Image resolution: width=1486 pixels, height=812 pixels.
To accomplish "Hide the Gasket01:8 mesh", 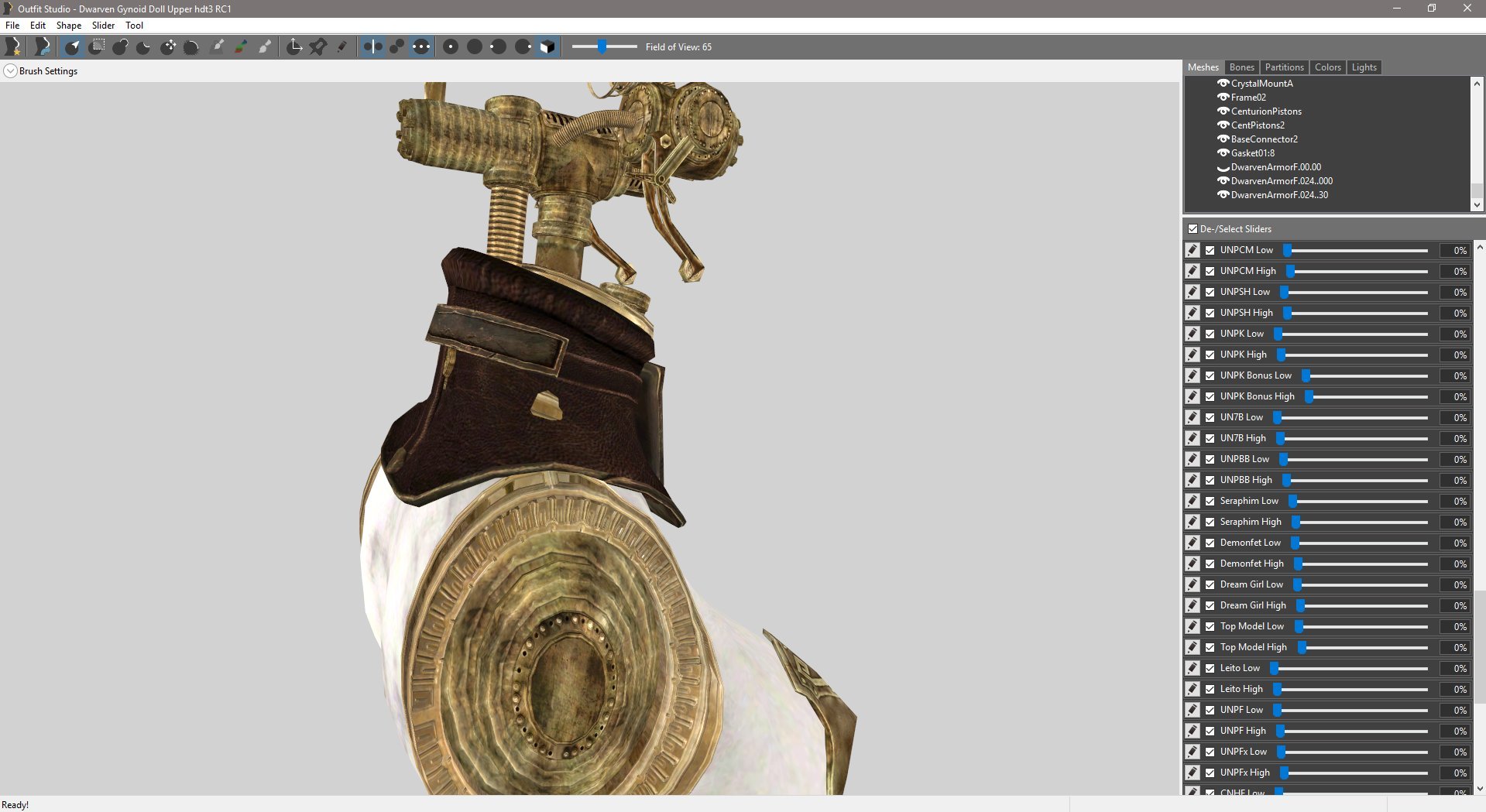I will pyautogui.click(x=1223, y=153).
